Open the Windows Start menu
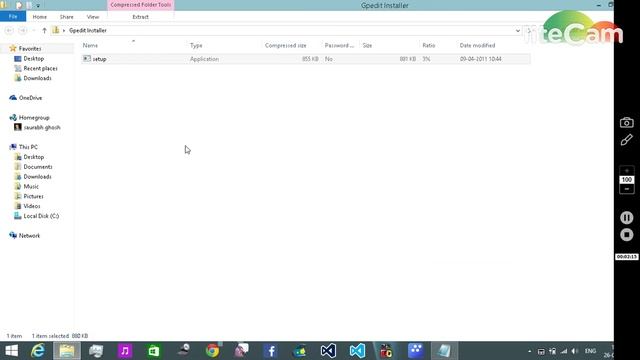The height and width of the screenshot is (360, 640). (11, 351)
